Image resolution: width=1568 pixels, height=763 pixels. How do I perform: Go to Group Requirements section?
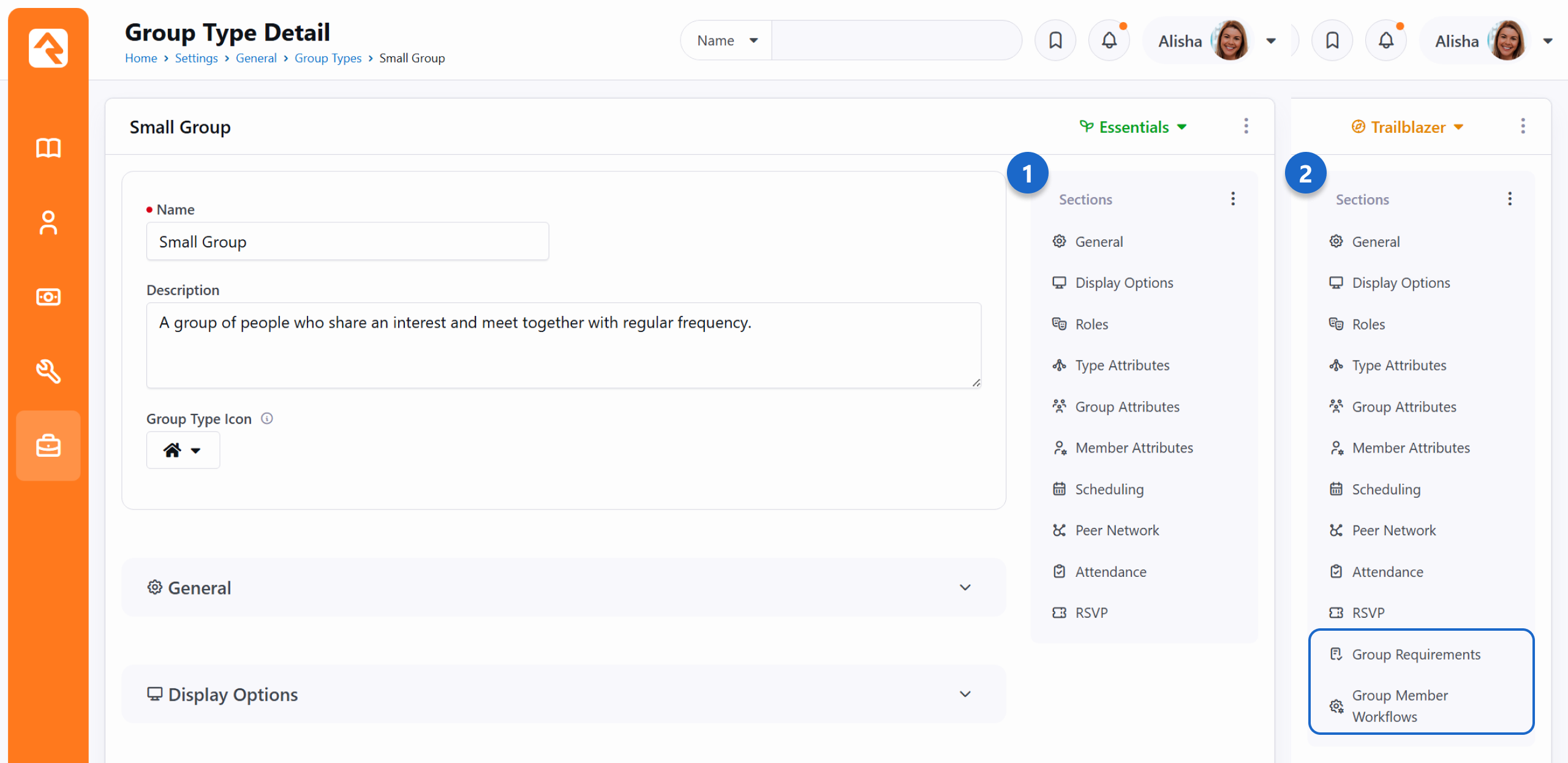pos(1415,655)
